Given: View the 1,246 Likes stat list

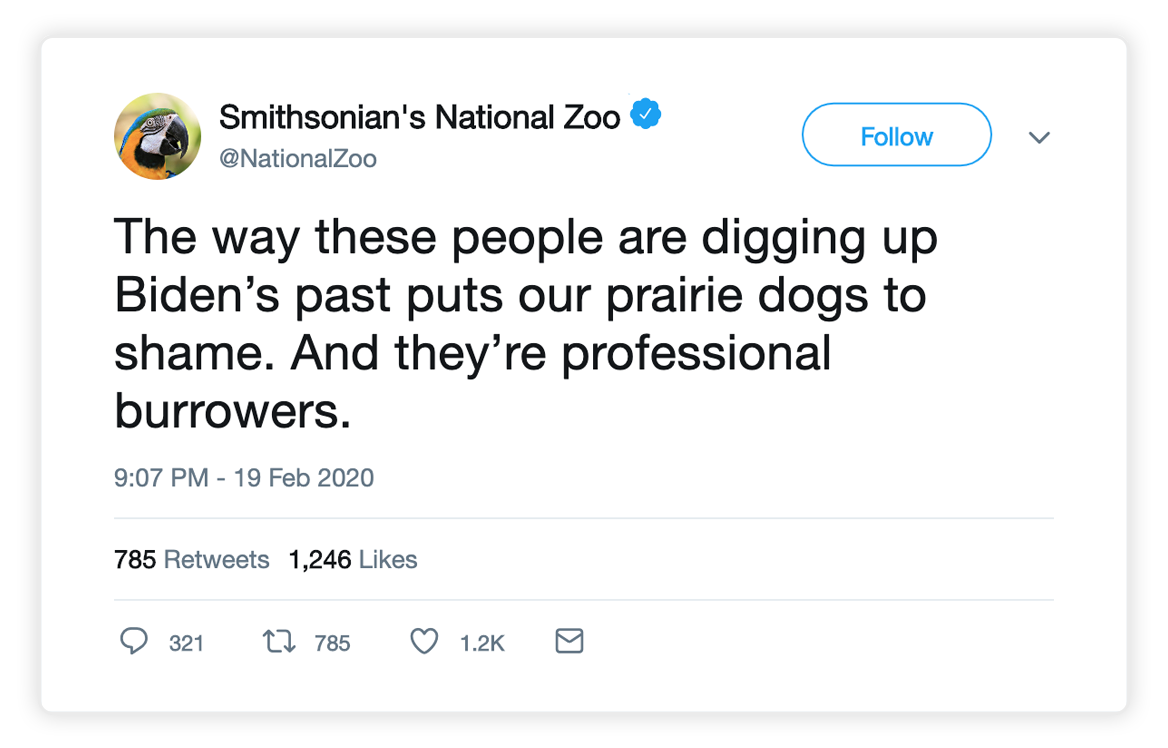Looking at the screenshot, I should pyautogui.click(x=352, y=559).
